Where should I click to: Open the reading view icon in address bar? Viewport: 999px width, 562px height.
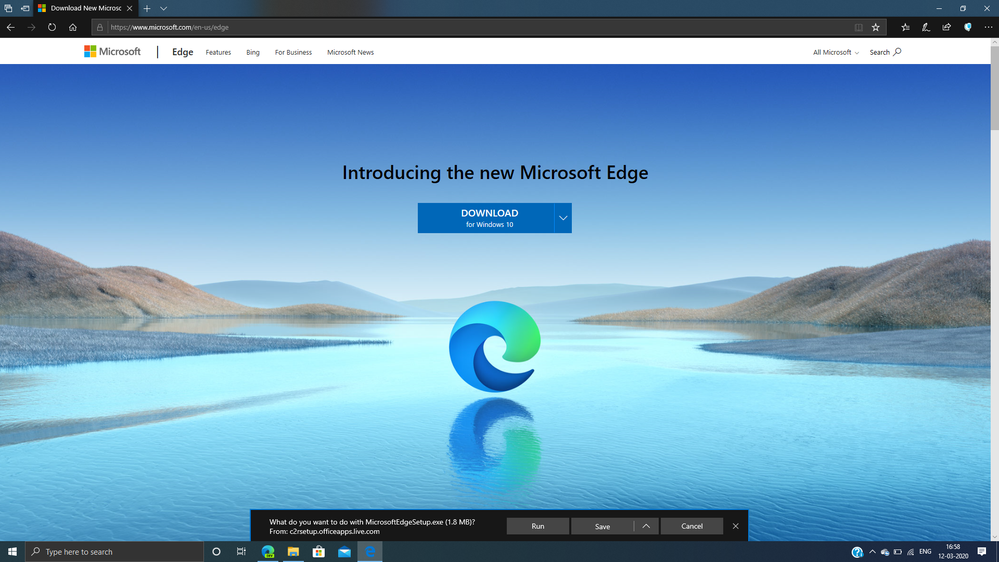tap(858, 27)
